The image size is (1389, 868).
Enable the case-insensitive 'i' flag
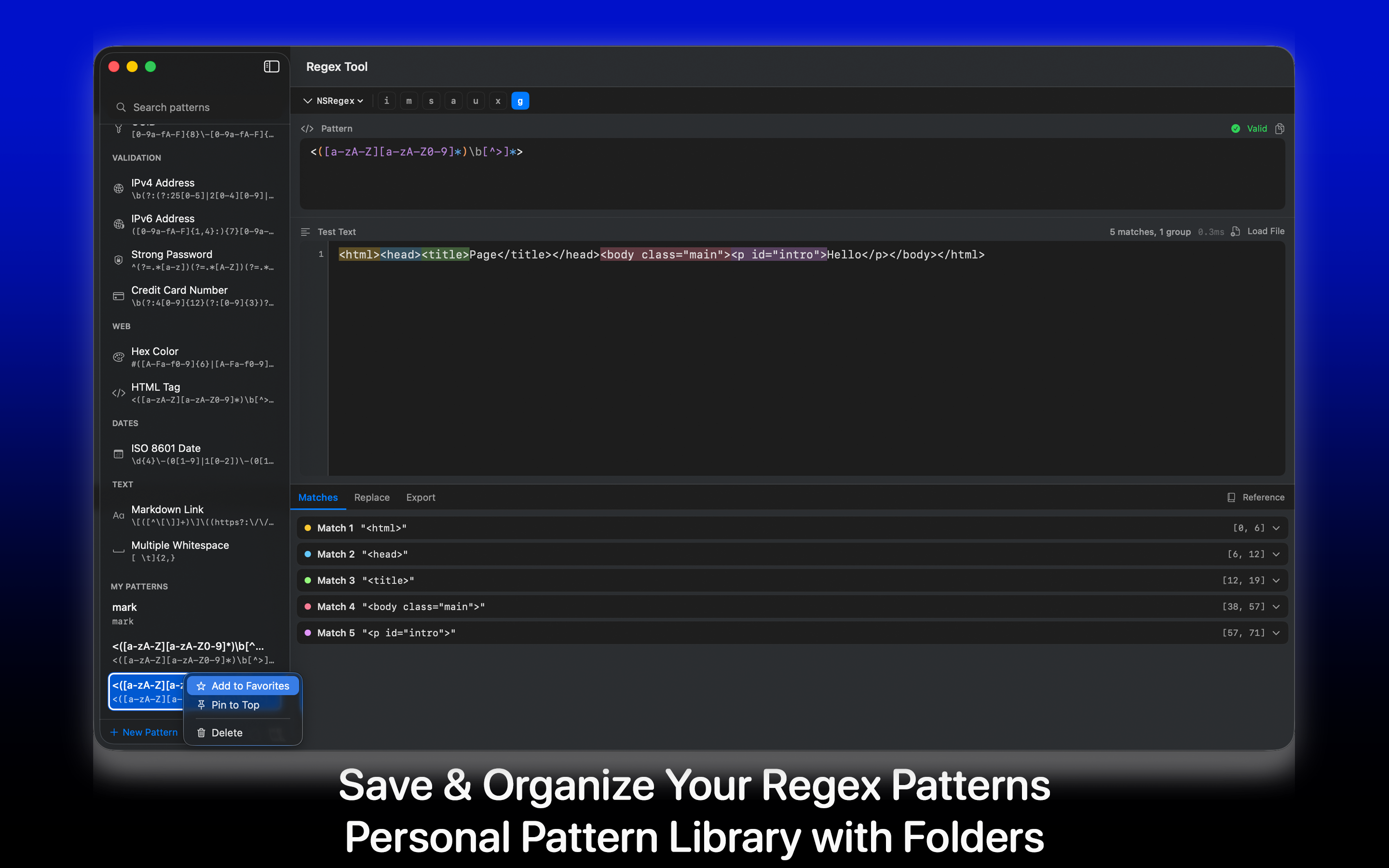[x=386, y=100]
